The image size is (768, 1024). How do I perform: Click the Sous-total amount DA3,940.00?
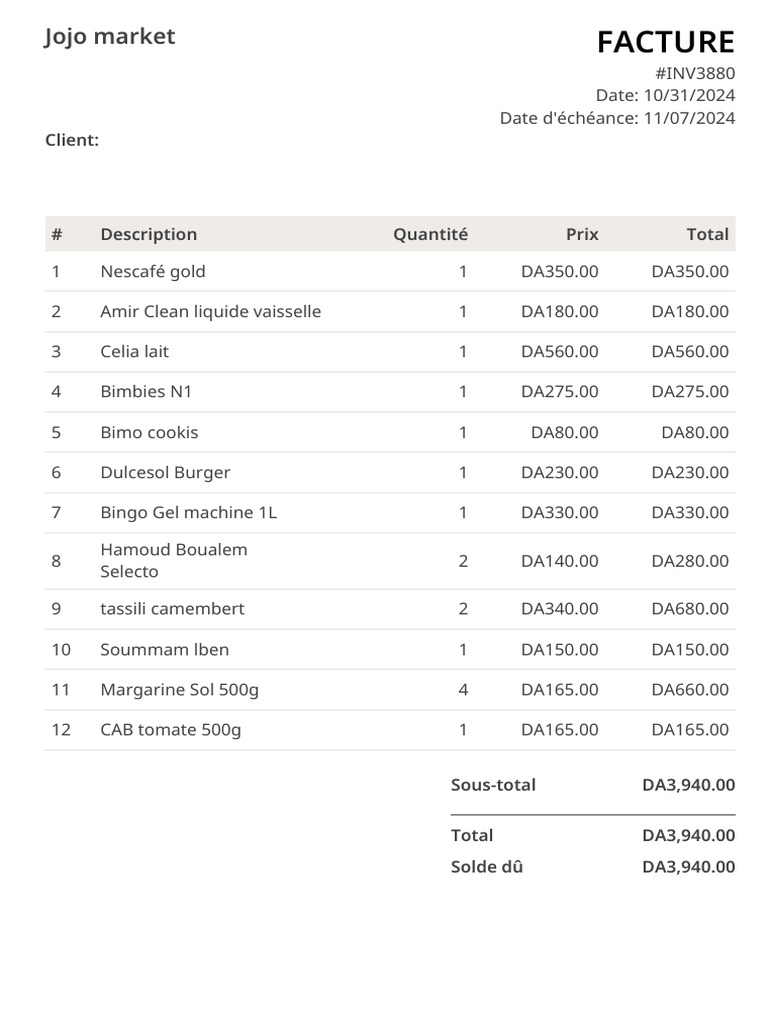click(x=688, y=785)
